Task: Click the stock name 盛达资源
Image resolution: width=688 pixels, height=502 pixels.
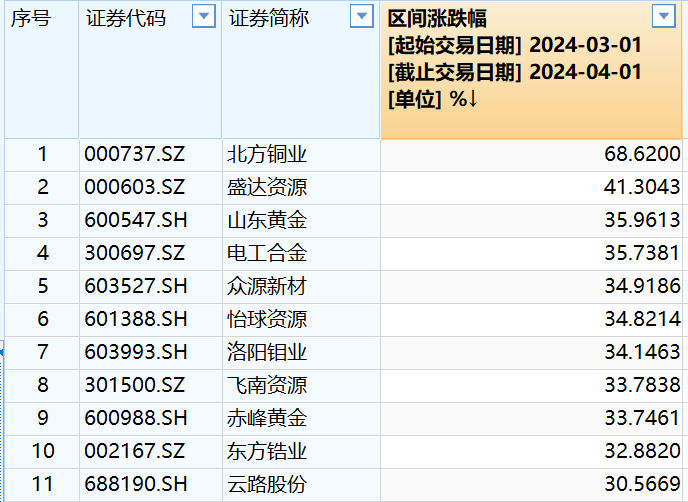Action: (x=267, y=187)
